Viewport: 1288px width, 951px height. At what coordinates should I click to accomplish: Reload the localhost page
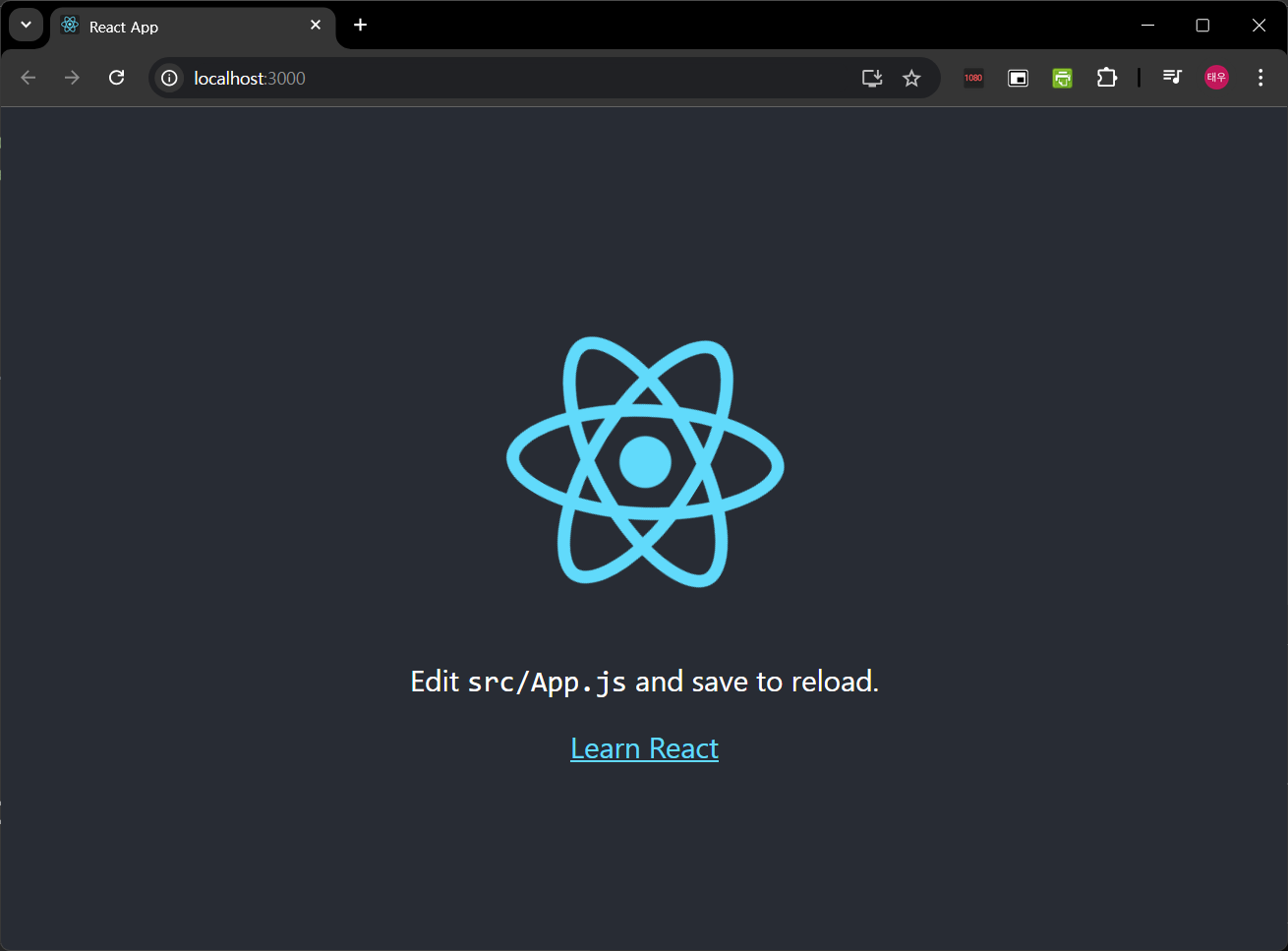click(116, 78)
